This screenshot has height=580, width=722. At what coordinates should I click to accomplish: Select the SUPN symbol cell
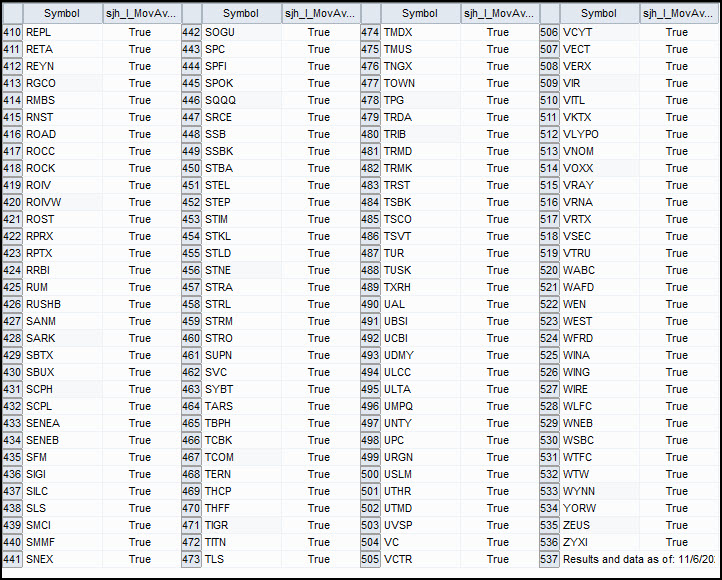click(242, 355)
